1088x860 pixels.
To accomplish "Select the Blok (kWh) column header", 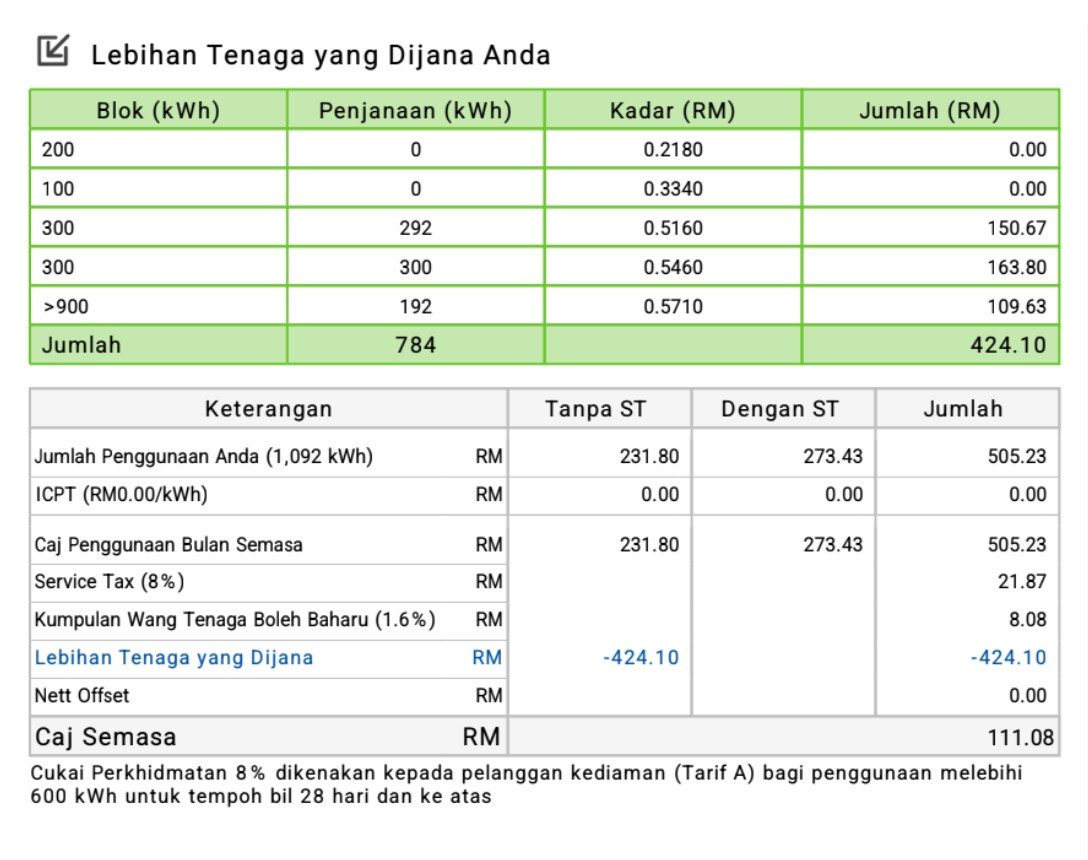I will [x=158, y=111].
